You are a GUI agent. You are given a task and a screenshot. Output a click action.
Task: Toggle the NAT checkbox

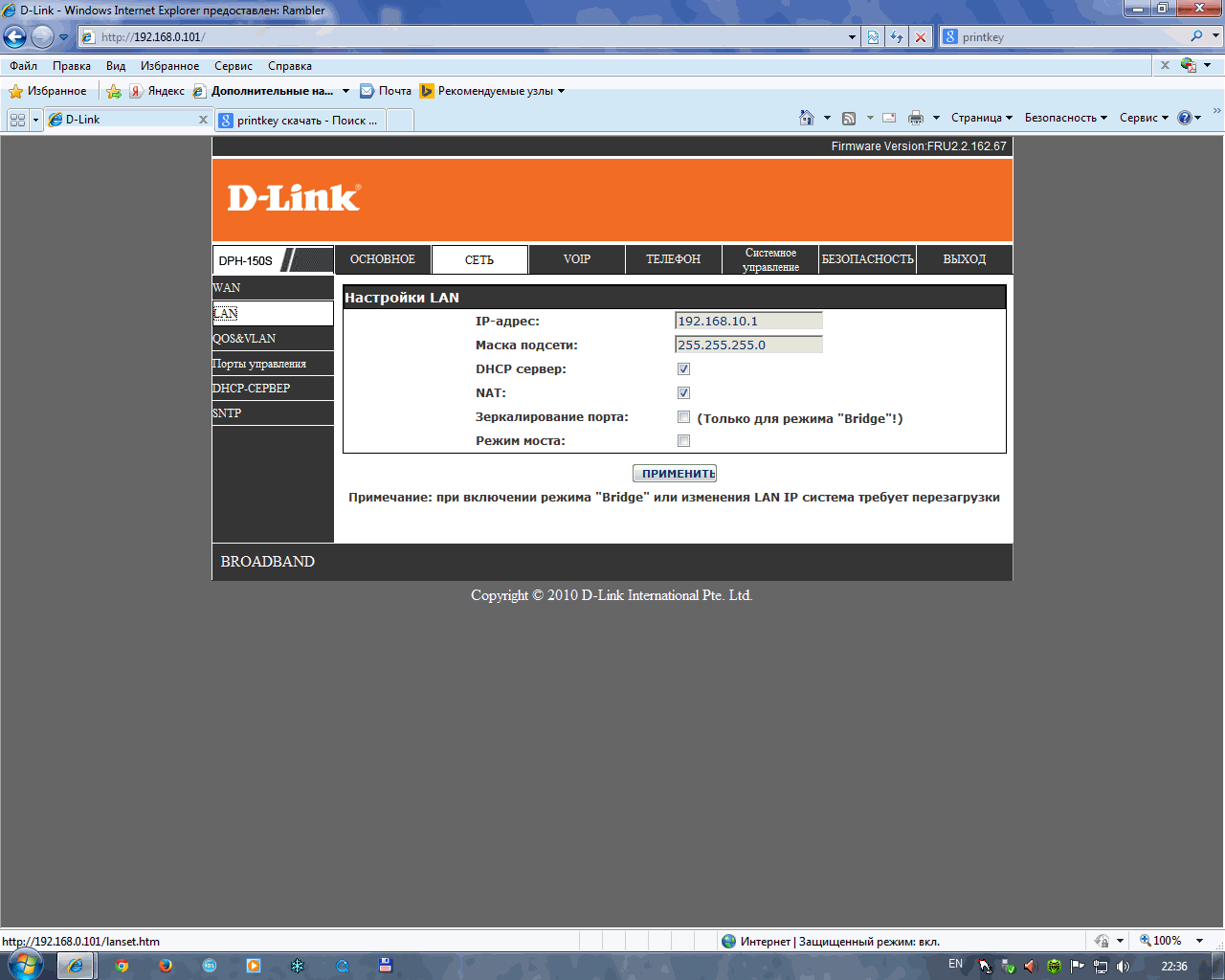[683, 392]
